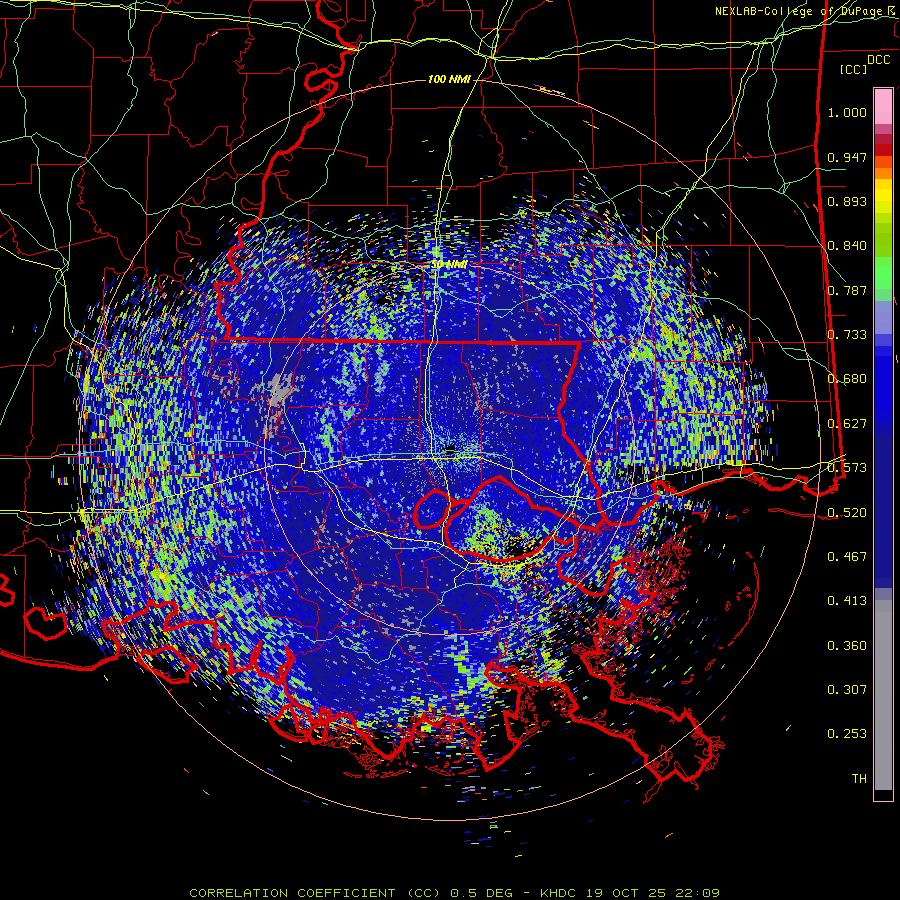Viewport: 900px width, 900px height.
Task: Click the 0.5 DEG elevation text
Action: (x=483, y=893)
